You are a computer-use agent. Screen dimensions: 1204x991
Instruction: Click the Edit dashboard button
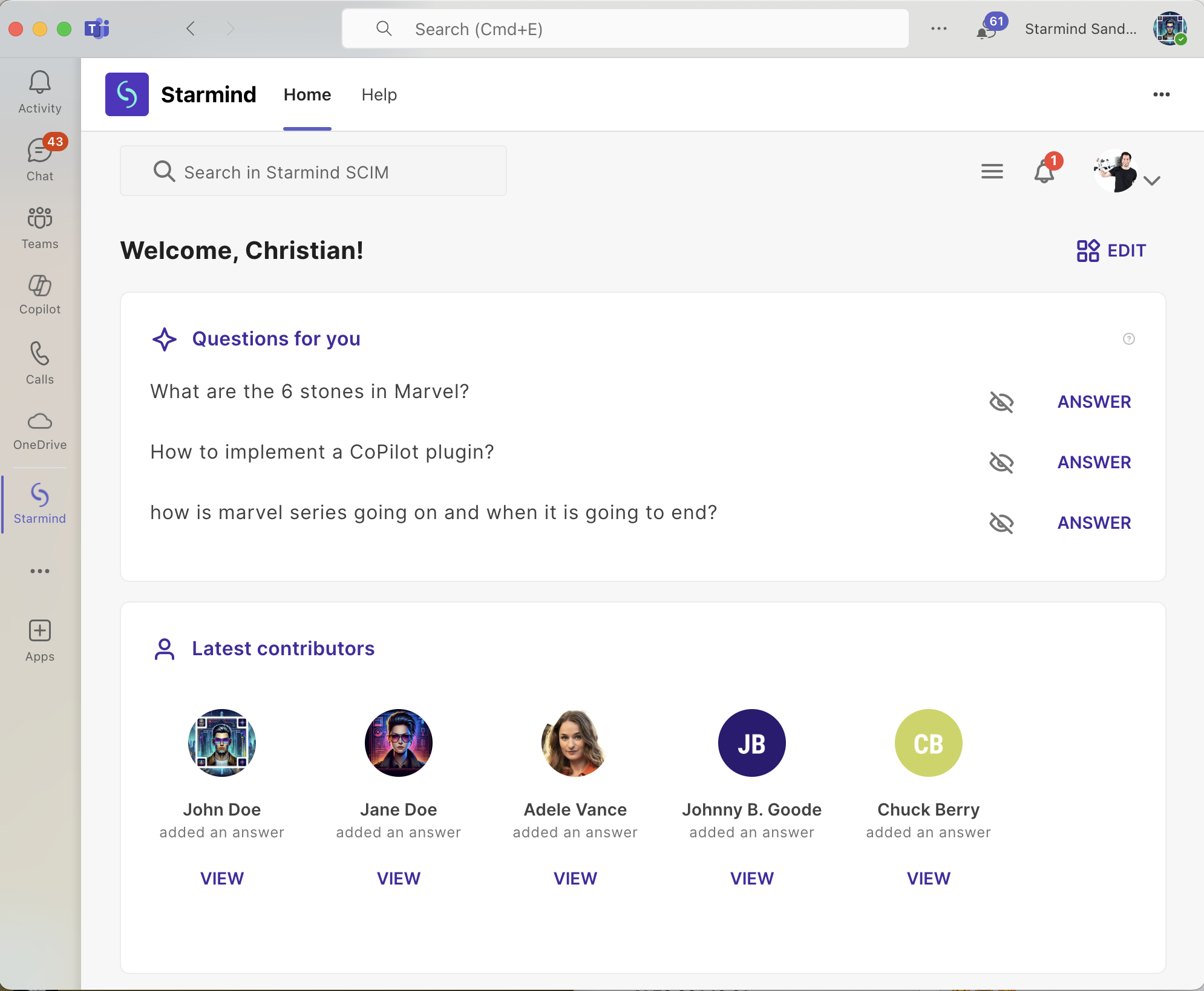[1111, 250]
